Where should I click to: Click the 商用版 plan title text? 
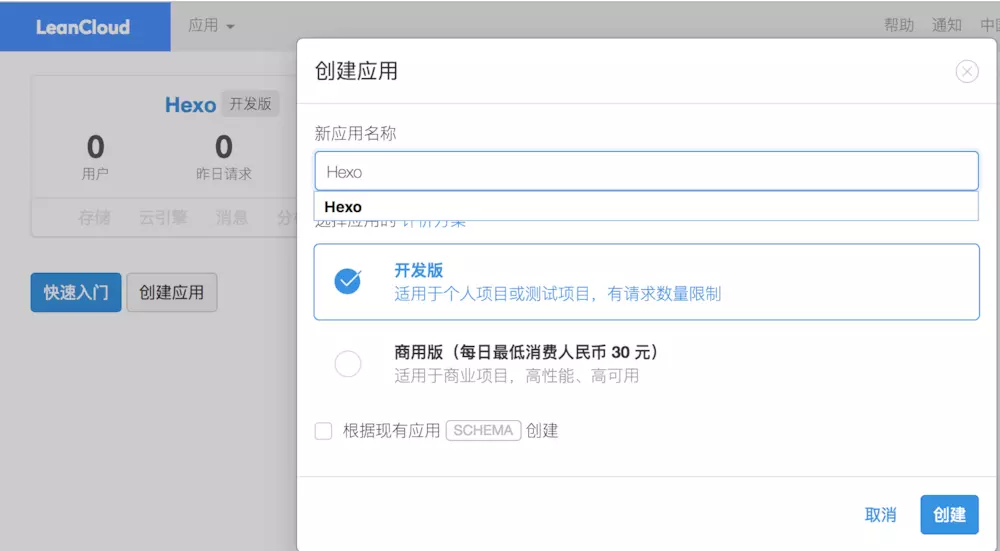526,353
